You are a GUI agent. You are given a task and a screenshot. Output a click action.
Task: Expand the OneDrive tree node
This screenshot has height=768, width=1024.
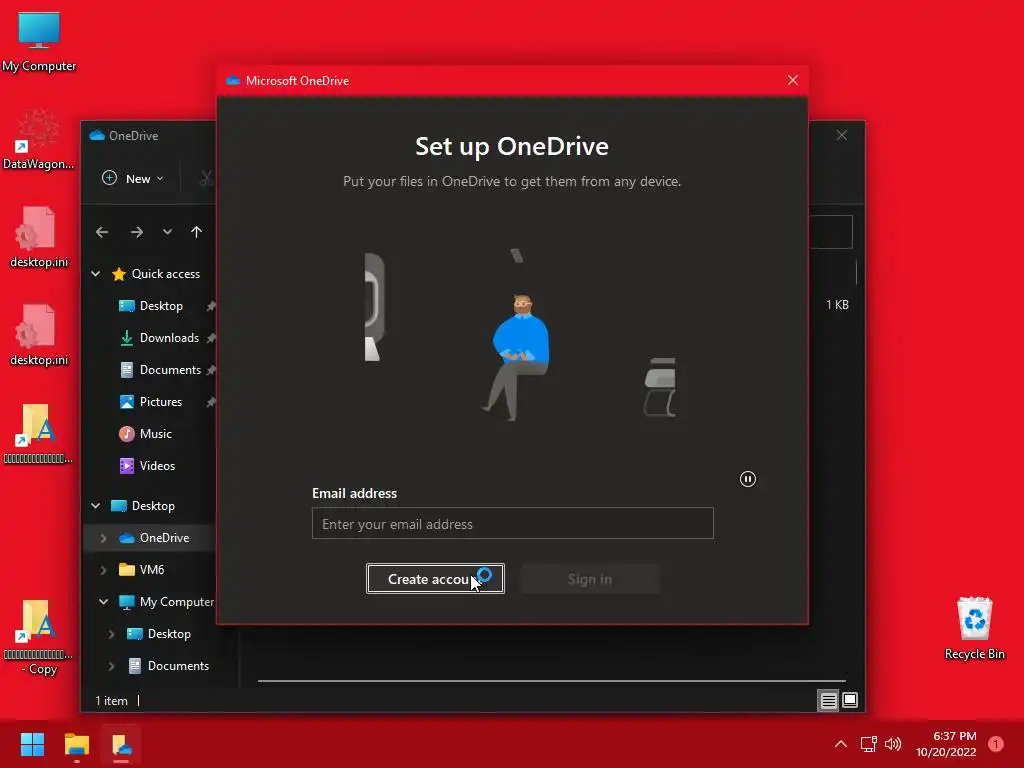click(x=103, y=537)
